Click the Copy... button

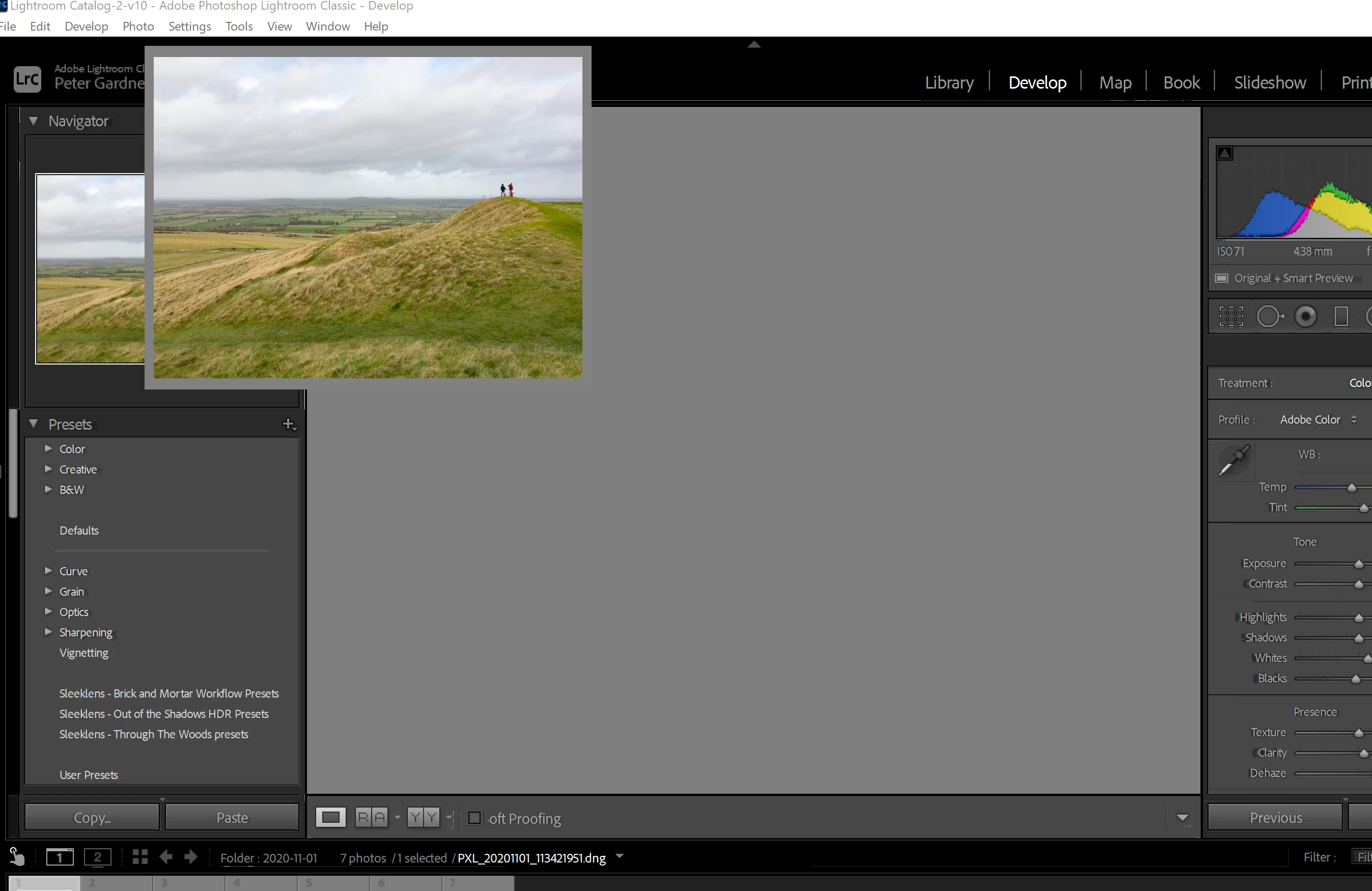(x=92, y=818)
